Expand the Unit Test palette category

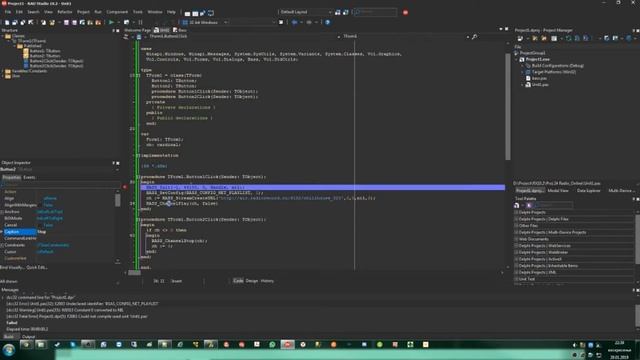pos(516,279)
